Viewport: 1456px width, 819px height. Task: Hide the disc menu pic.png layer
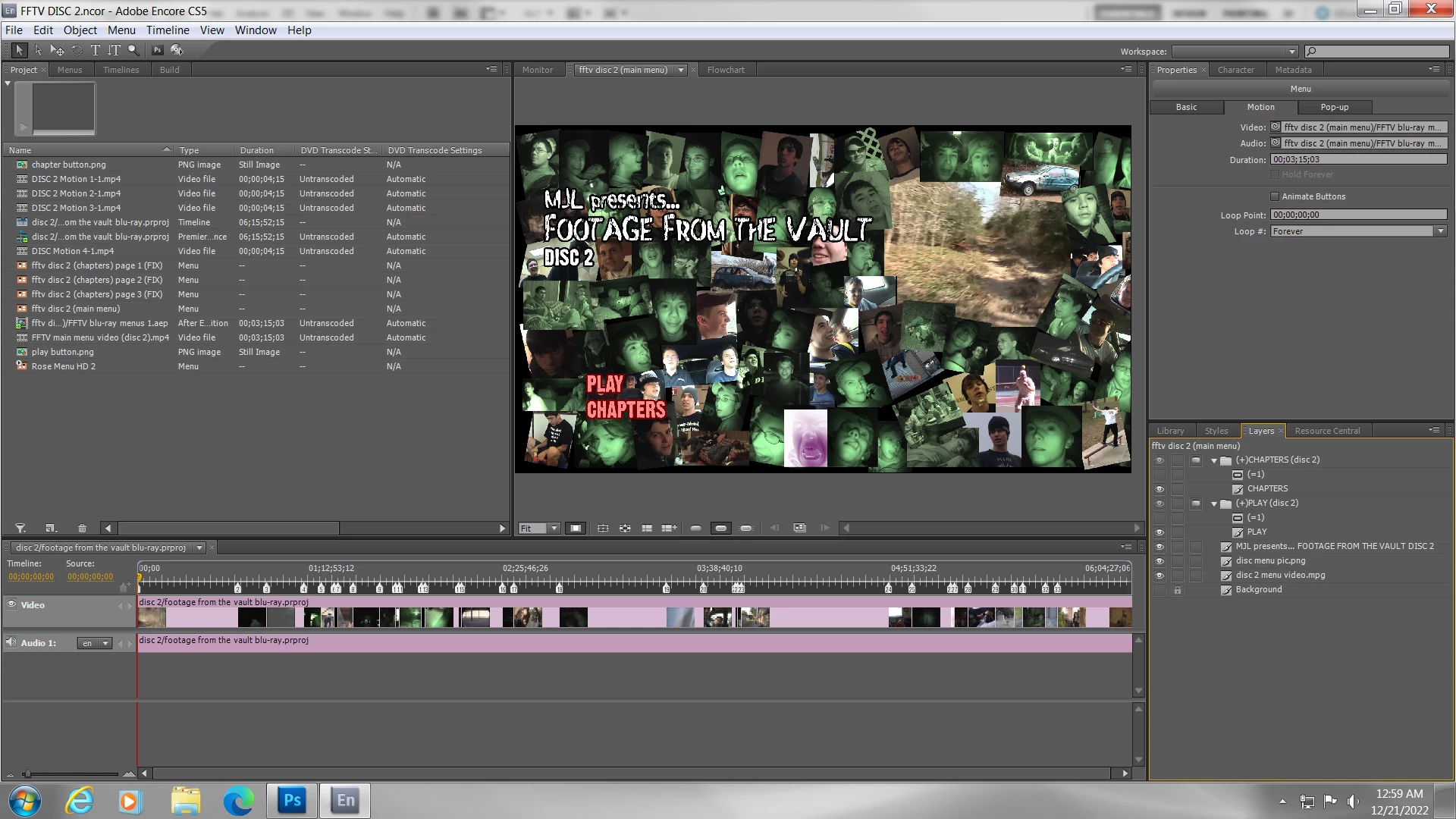coord(1159,561)
